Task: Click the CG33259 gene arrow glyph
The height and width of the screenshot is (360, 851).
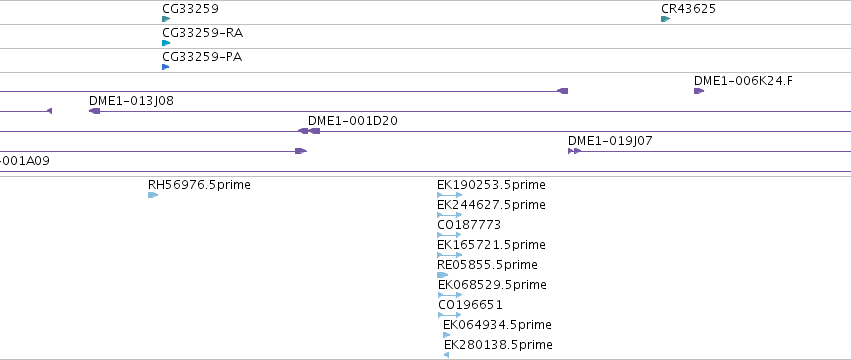Action: (x=166, y=19)
